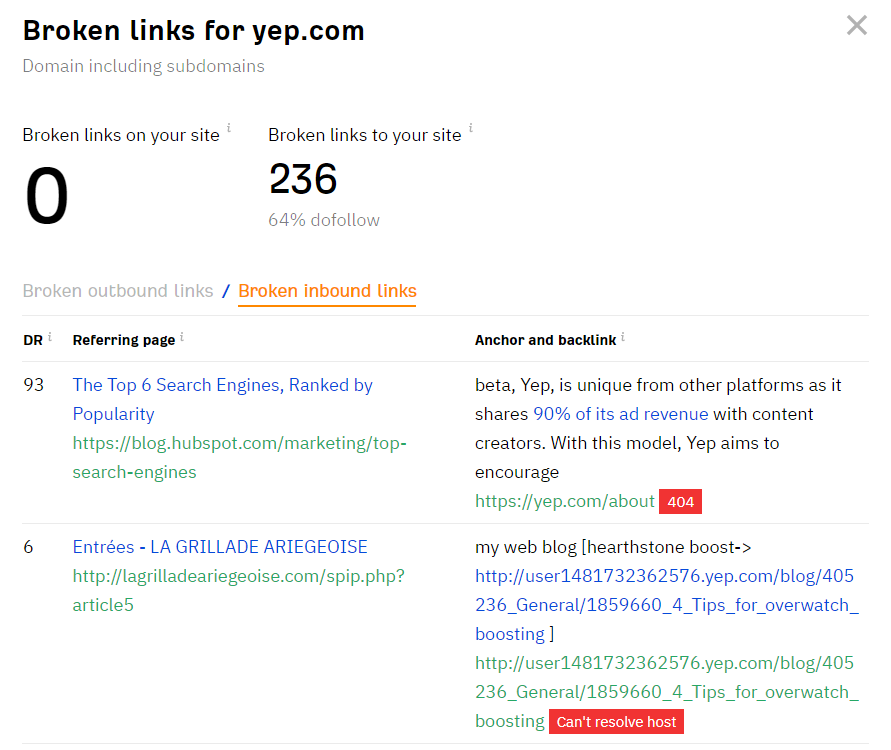Close the Broken links report
The width and height of the screenshot is (891, 750).
point(856,26)
